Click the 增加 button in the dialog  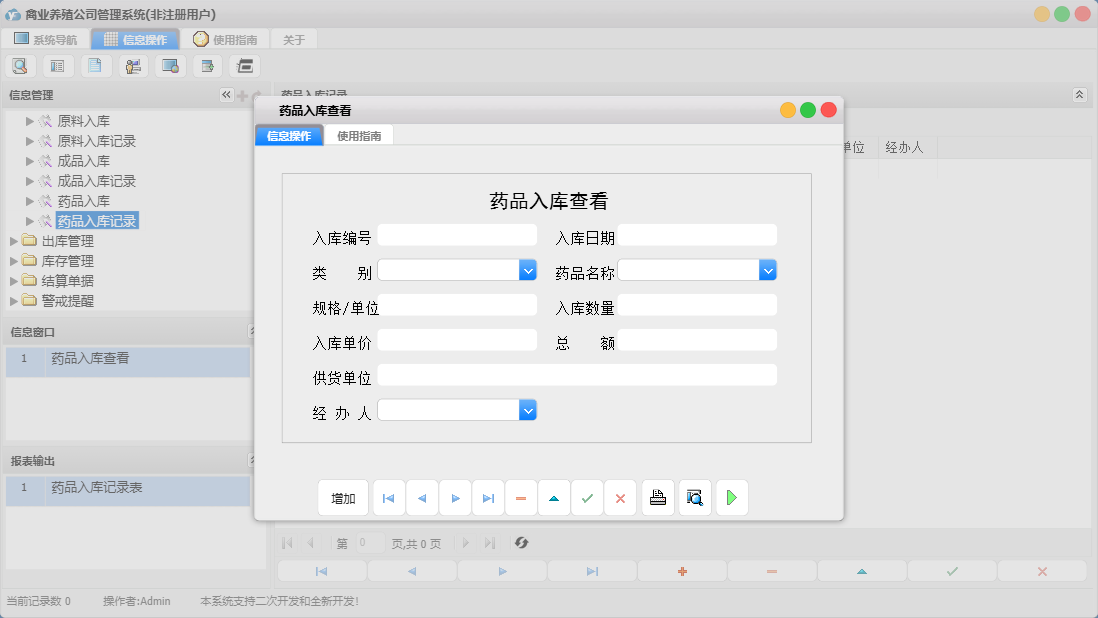pos(343,497)
